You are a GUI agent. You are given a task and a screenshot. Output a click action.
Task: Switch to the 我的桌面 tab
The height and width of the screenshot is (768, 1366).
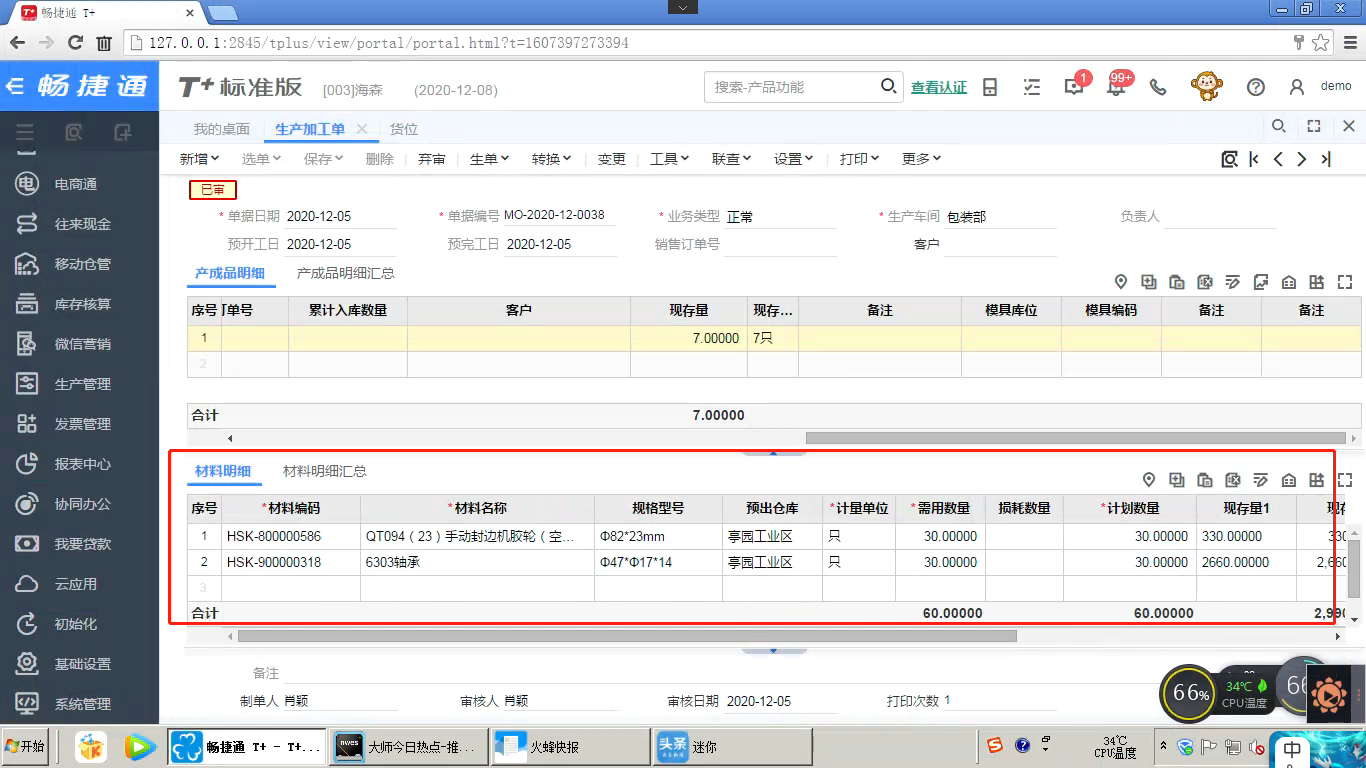[x=222, y=129]
